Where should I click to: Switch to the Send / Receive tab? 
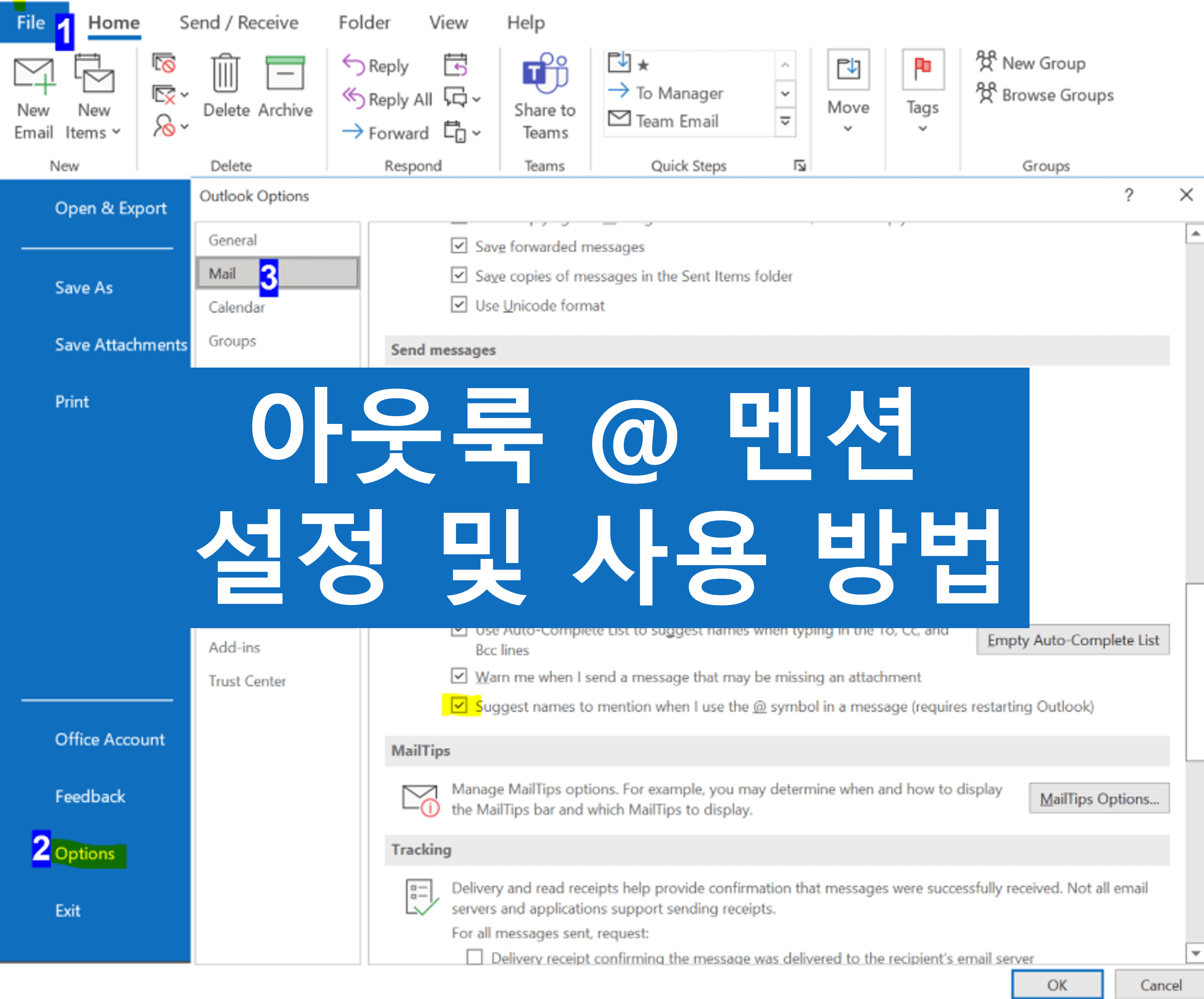[239, 23]
